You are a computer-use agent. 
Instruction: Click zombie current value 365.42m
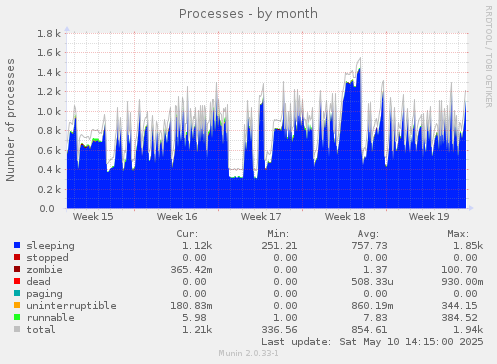pyautogui.click(x=191, y=270)
